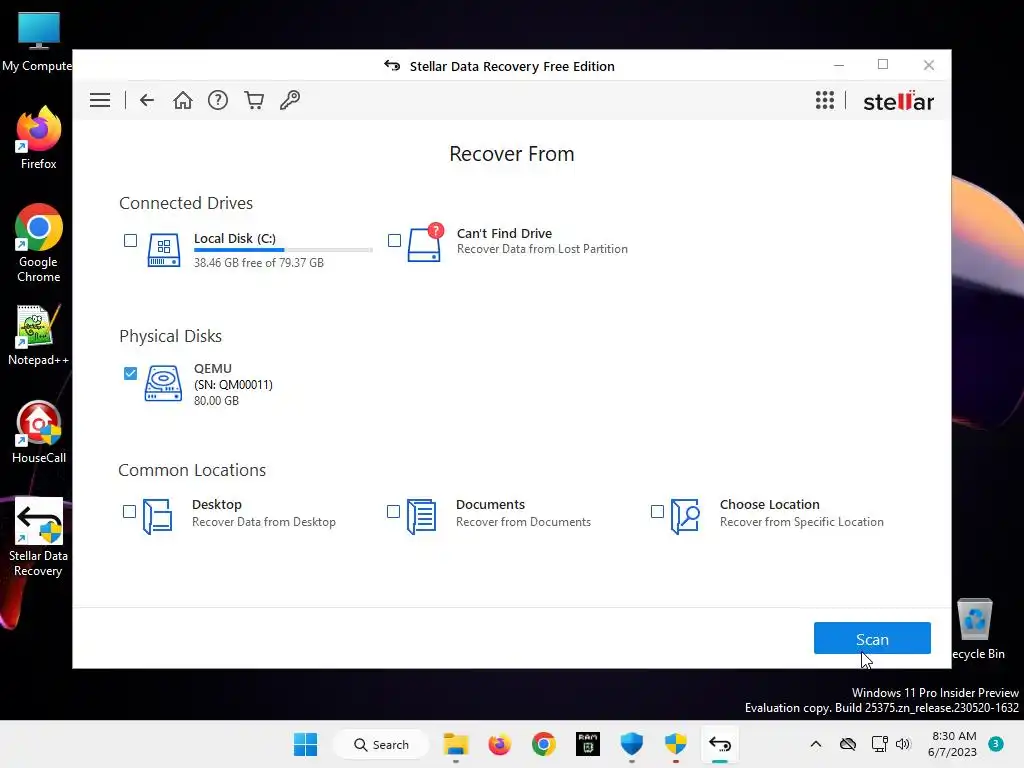The width and height of the screenshot is (1024, 768).
Task: Click the 'Recover from Documents' text
Action: (x=523, y=522)
